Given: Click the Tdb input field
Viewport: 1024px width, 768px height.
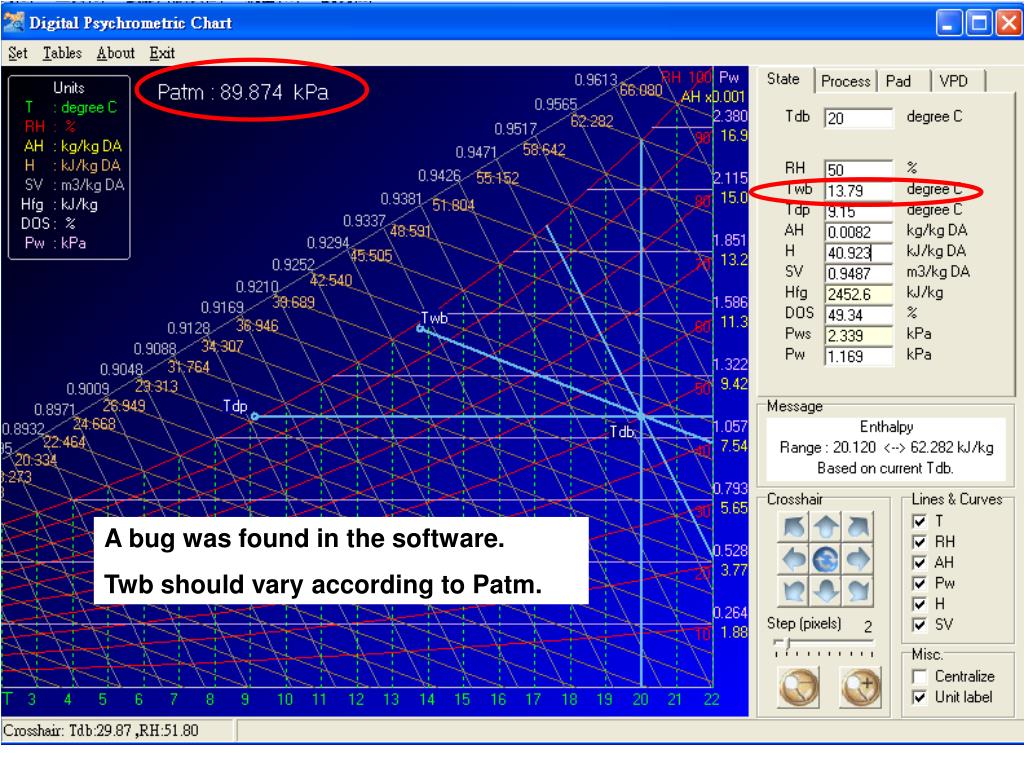Looking at the screenshot, I should click(858, 118).
